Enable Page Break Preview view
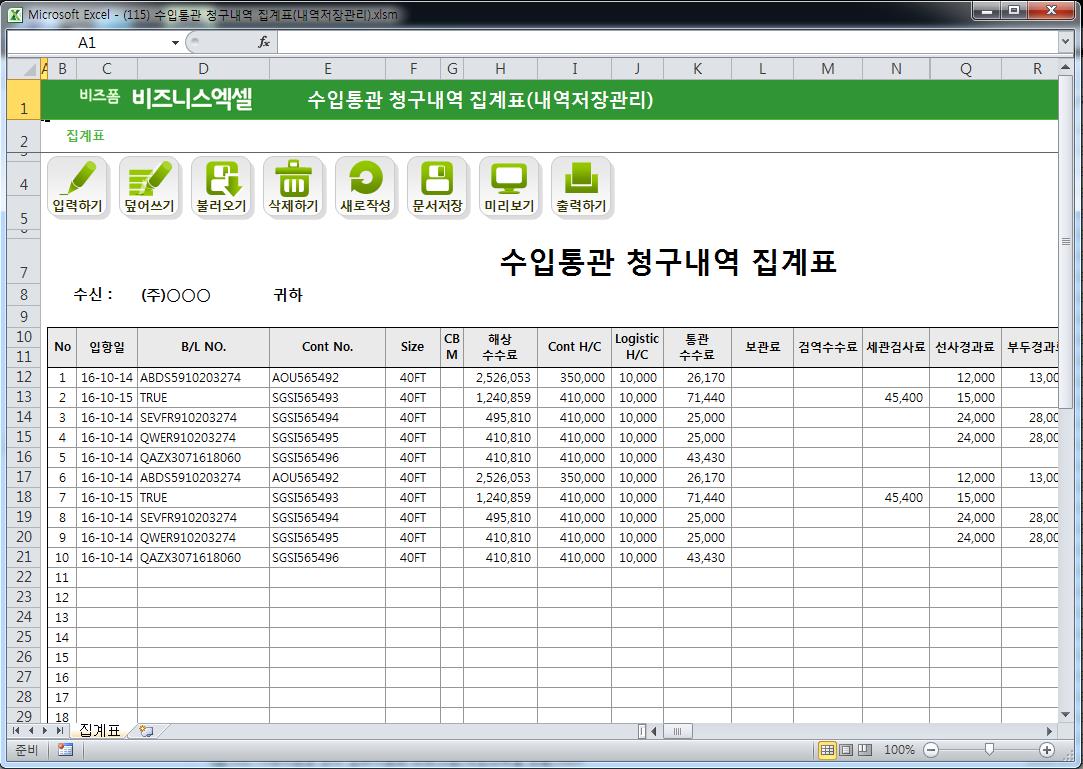Image resolution: width=1083 pixels, height=769 pixels. (x=865, y=750)
